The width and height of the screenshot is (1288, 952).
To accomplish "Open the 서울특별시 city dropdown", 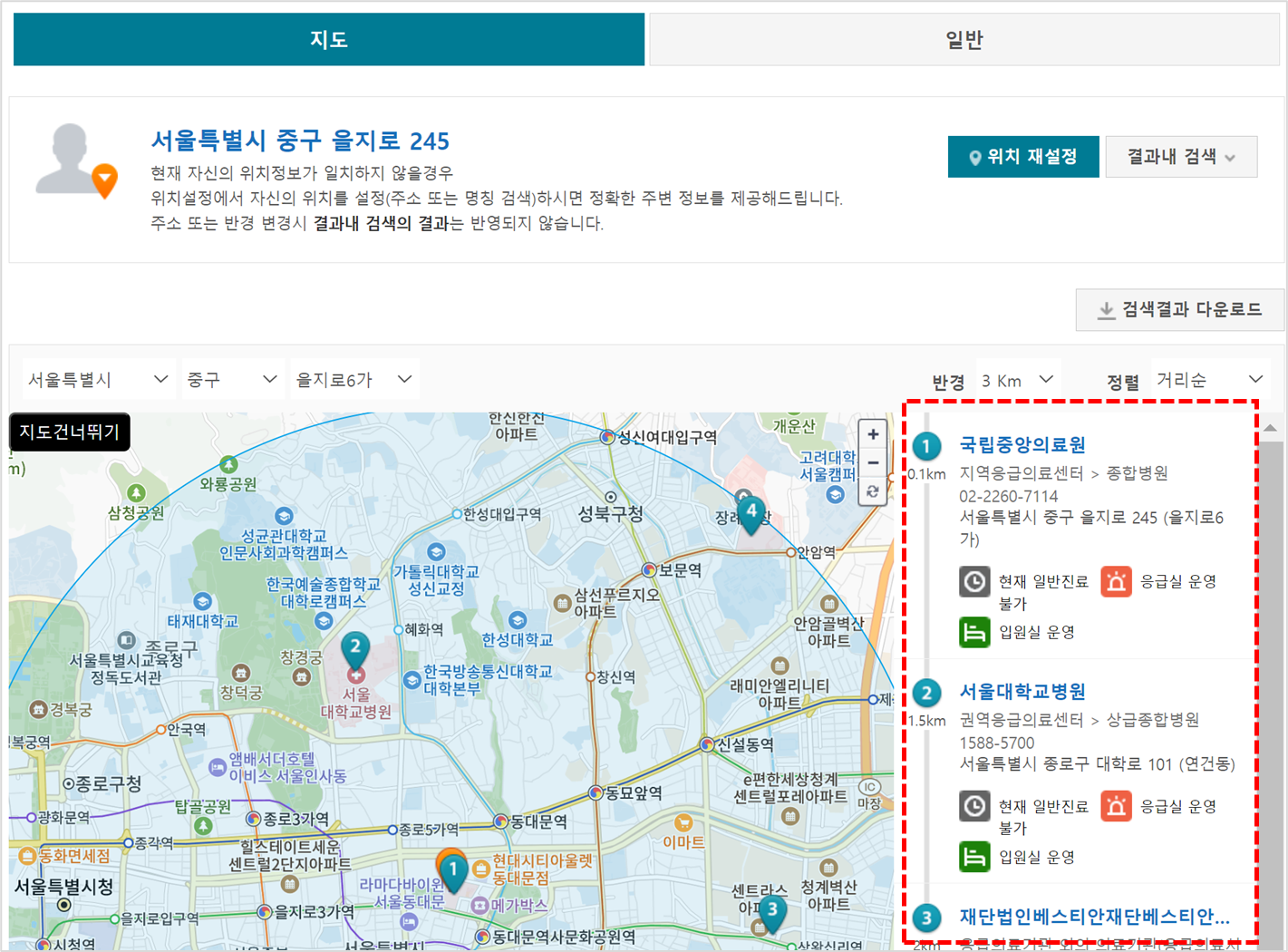I will [x=98, y=380].
